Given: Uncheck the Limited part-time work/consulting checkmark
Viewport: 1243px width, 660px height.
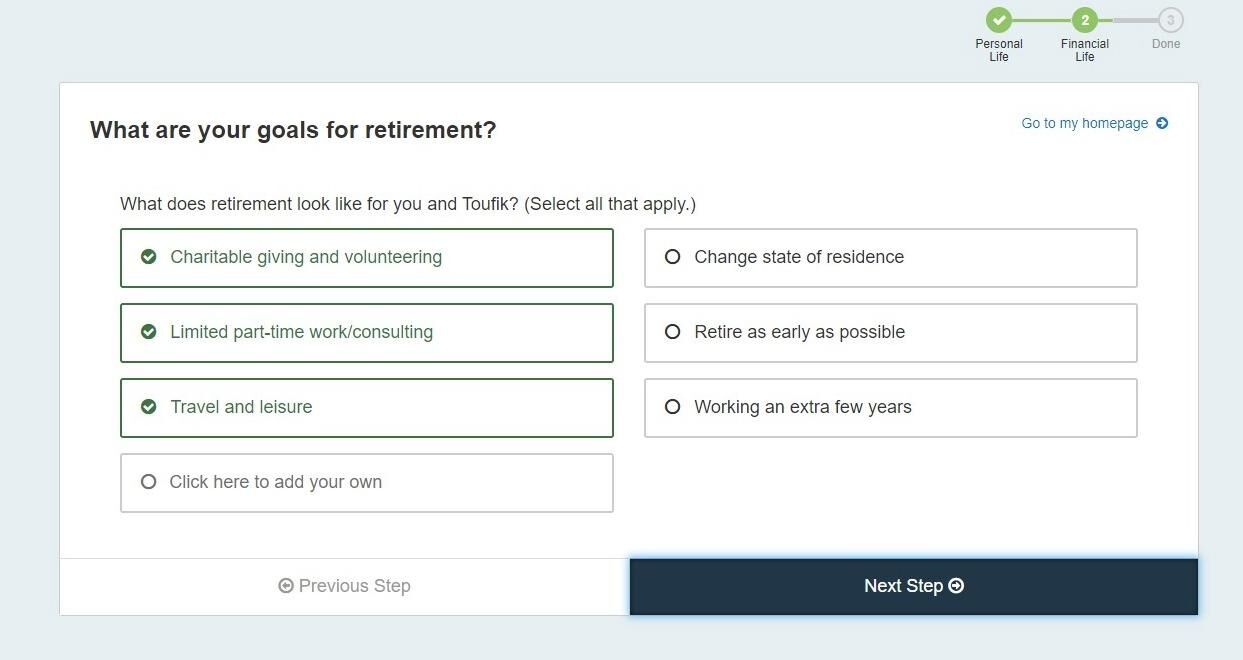Looking at the screenshot, I should tap(149, 332).
